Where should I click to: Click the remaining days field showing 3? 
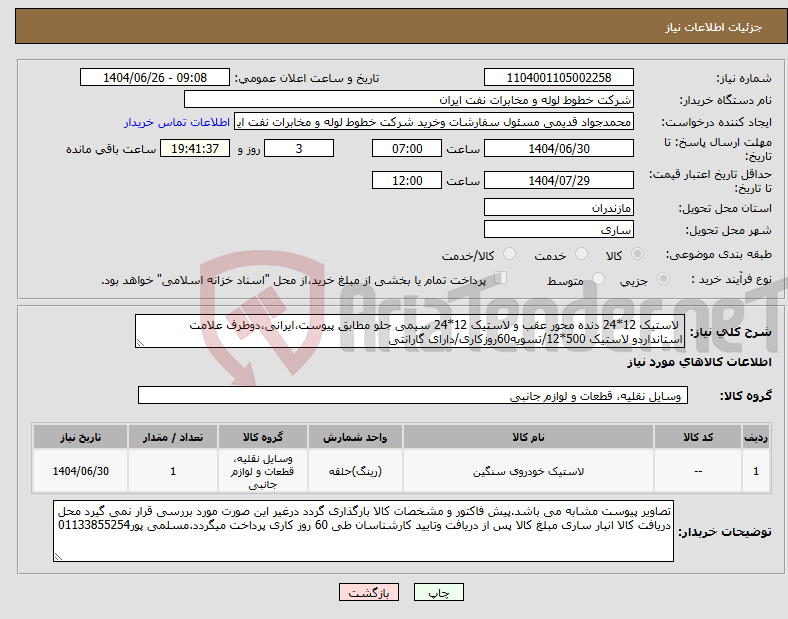pos(299,149)
